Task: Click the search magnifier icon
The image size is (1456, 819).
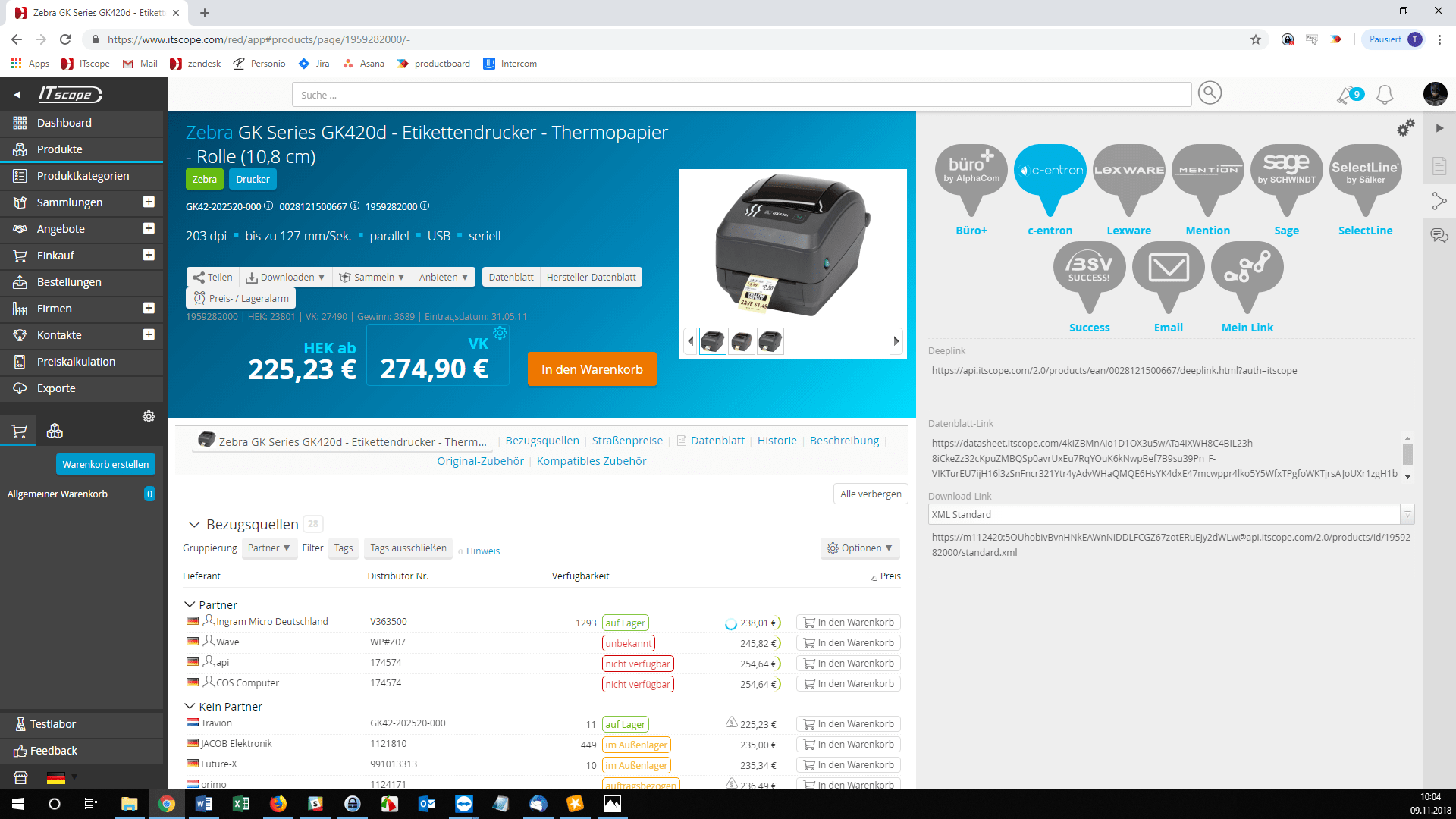Action: [x=1210, y=93]
